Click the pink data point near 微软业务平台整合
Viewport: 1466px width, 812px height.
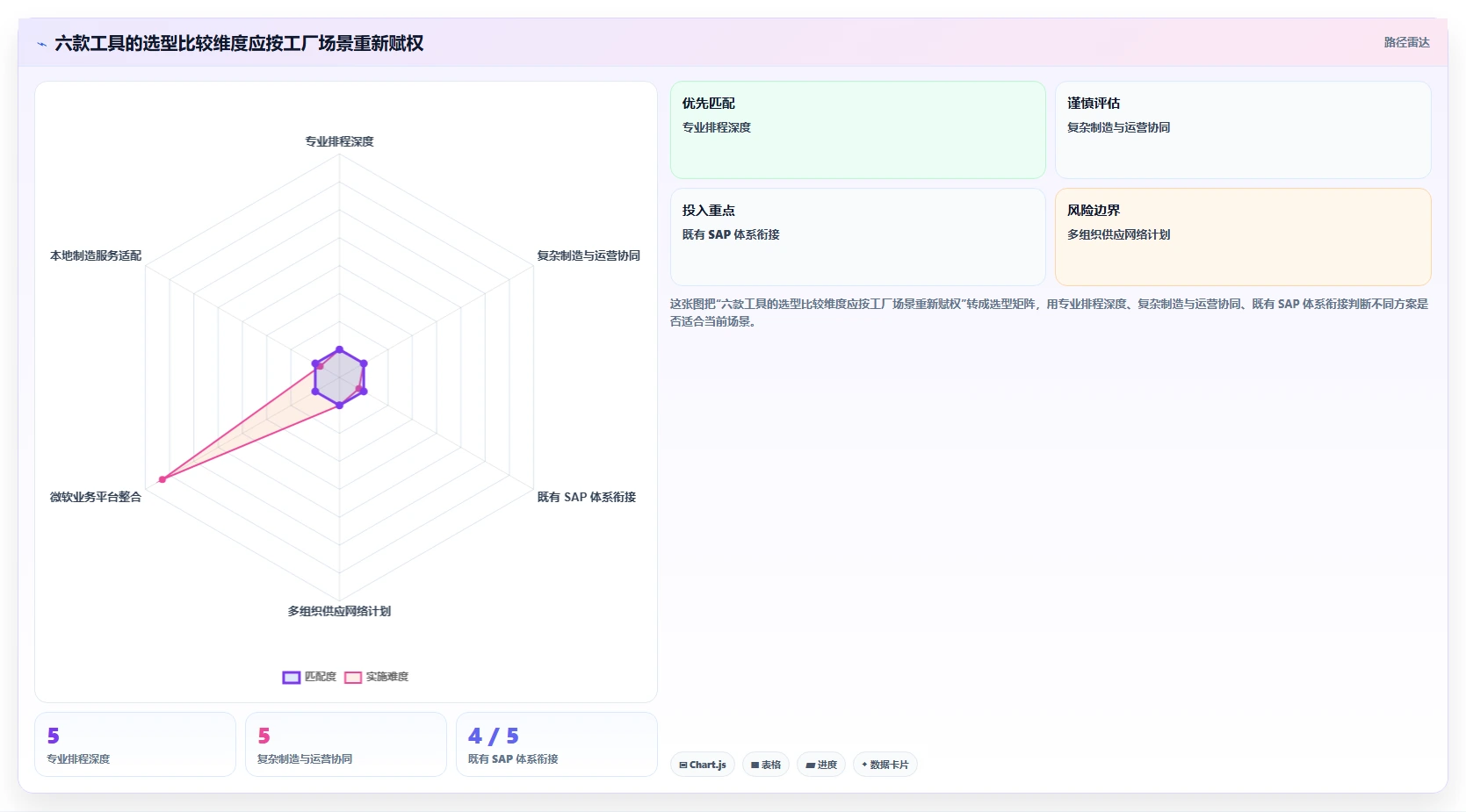(x=162, y=479)
